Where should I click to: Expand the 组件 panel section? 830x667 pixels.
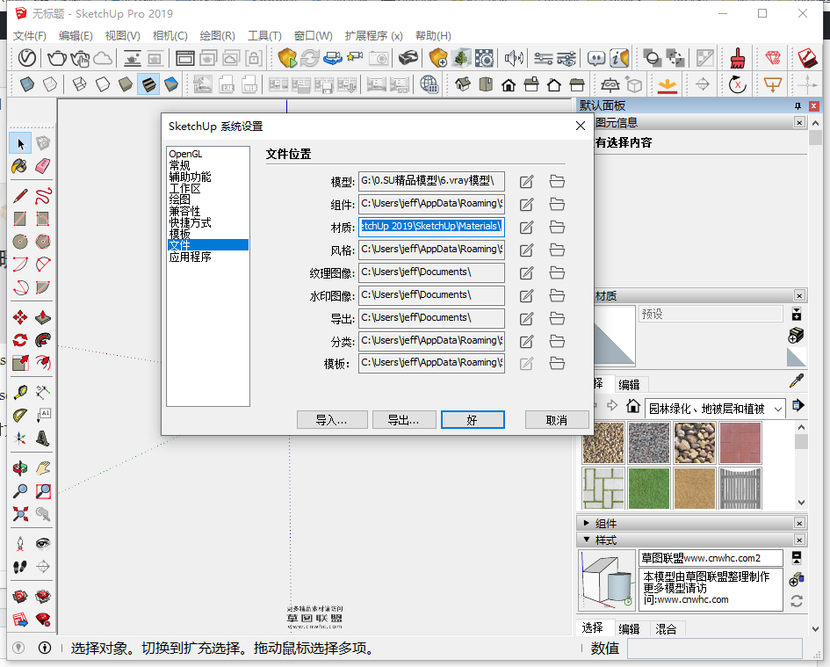point(586,523)
